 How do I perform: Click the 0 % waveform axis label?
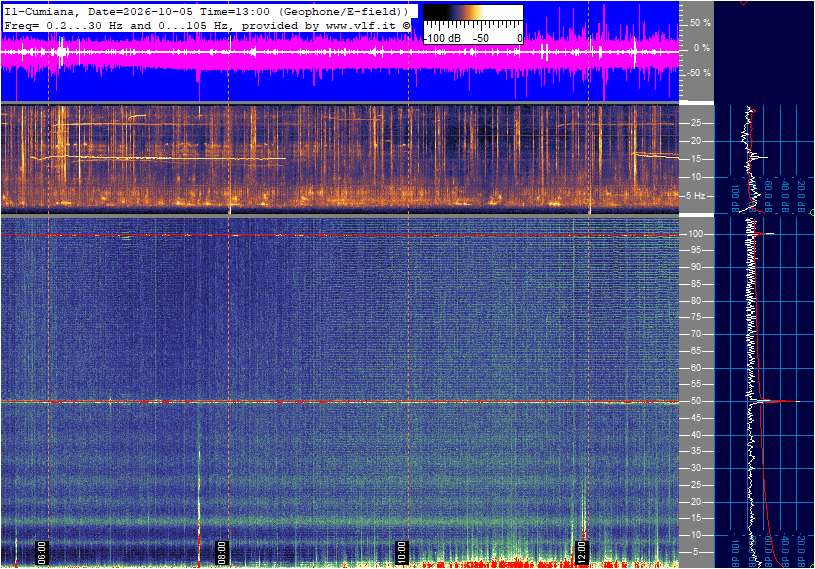click(702, 48)
